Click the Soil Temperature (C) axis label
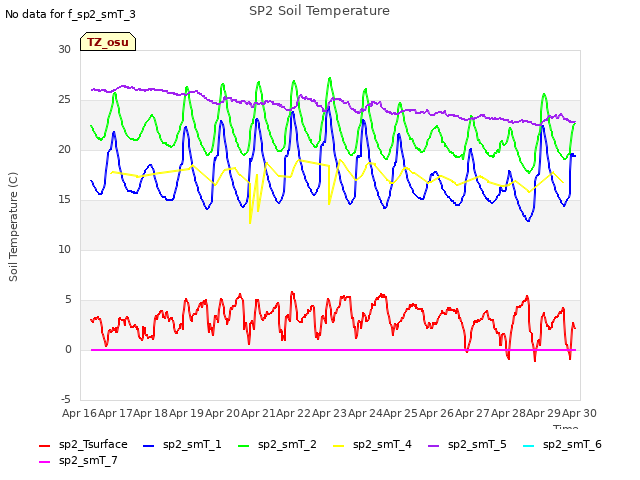This screenshot has height=480, width=640. click(13, 227)
